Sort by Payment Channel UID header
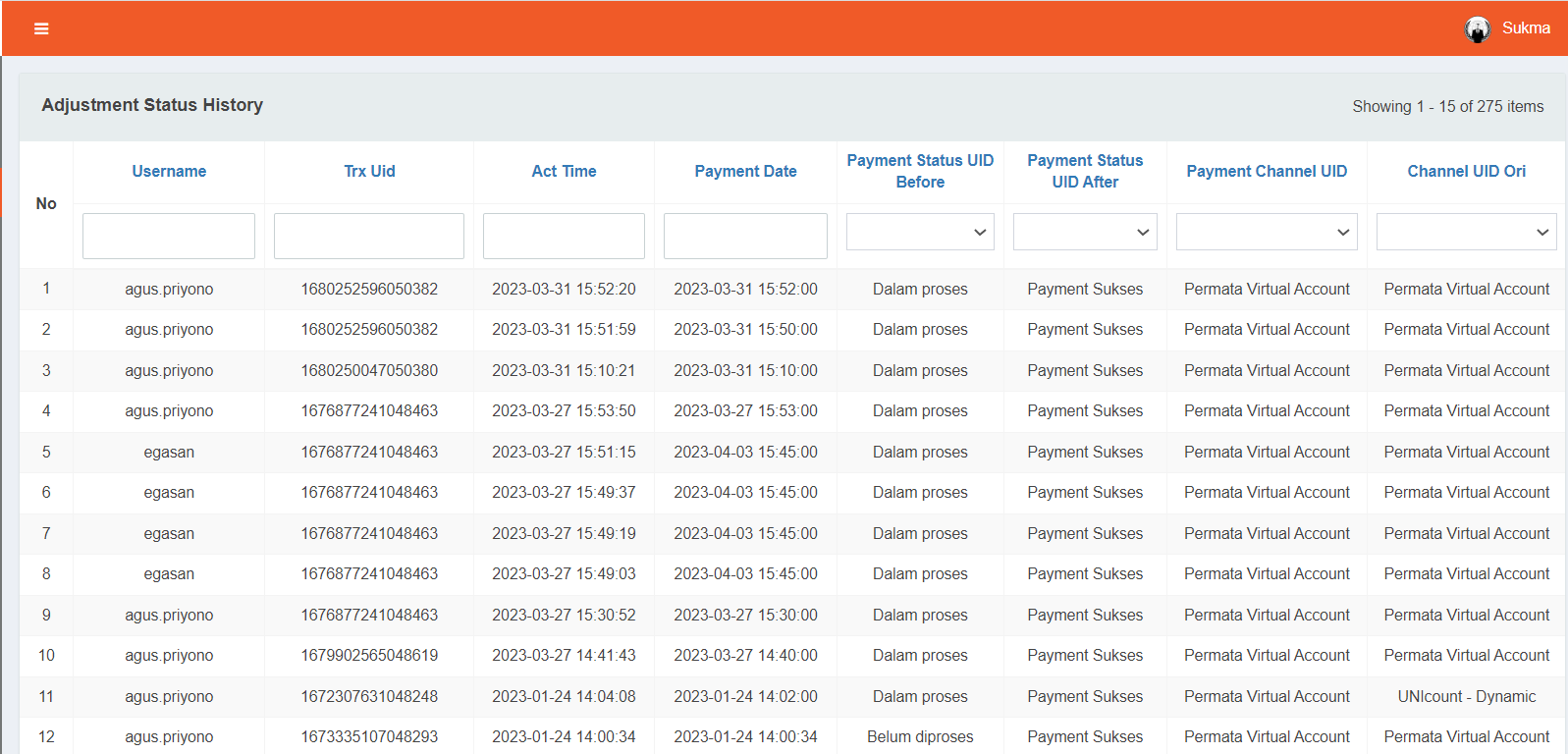This screenshot has height=754, width=1568. pos(1267,171)
